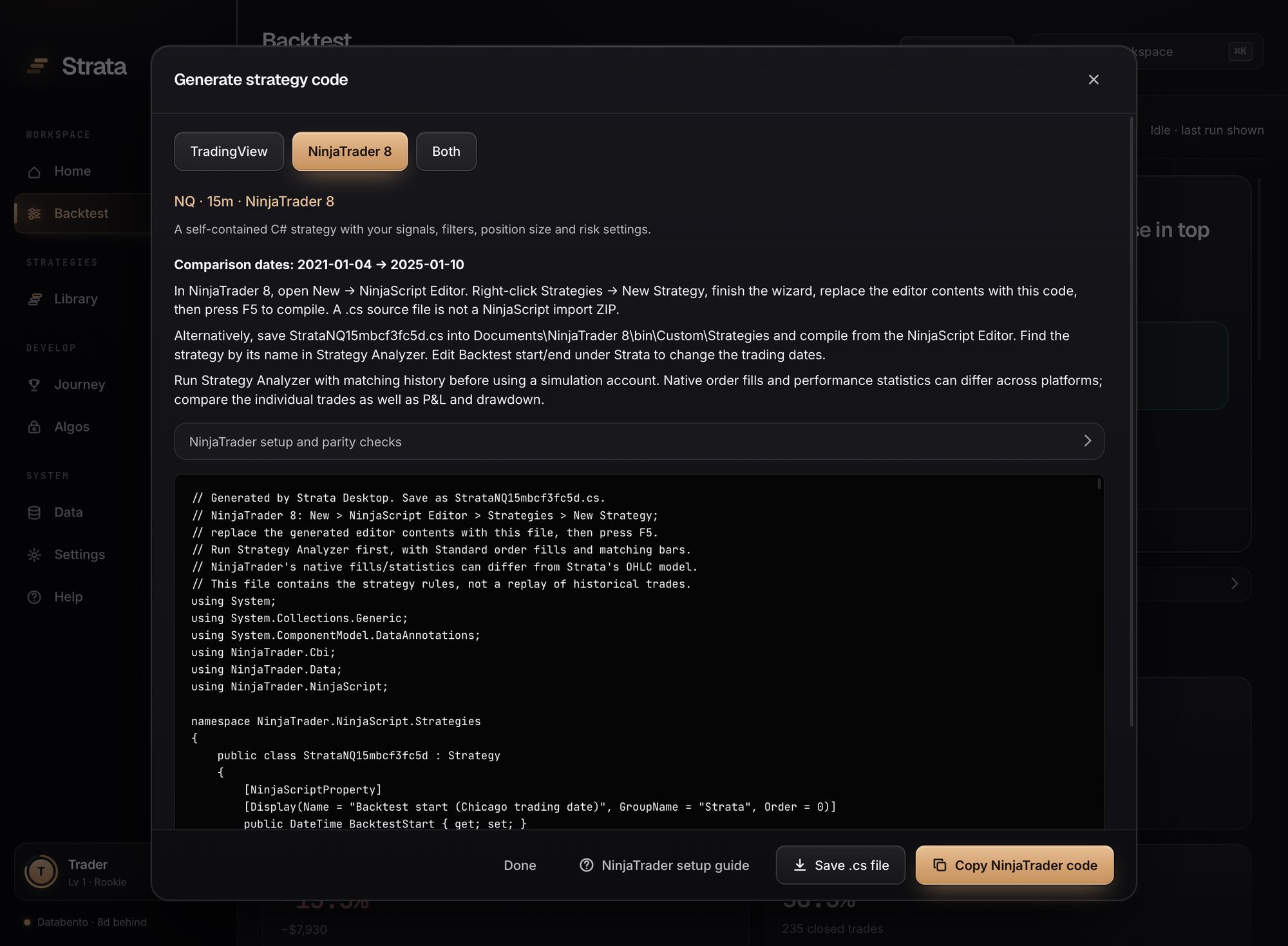Viewport: 1288px width, 946px height.
Task: Click the copy icon on Copy NinjaTrader code
Action: coord(940,866)
